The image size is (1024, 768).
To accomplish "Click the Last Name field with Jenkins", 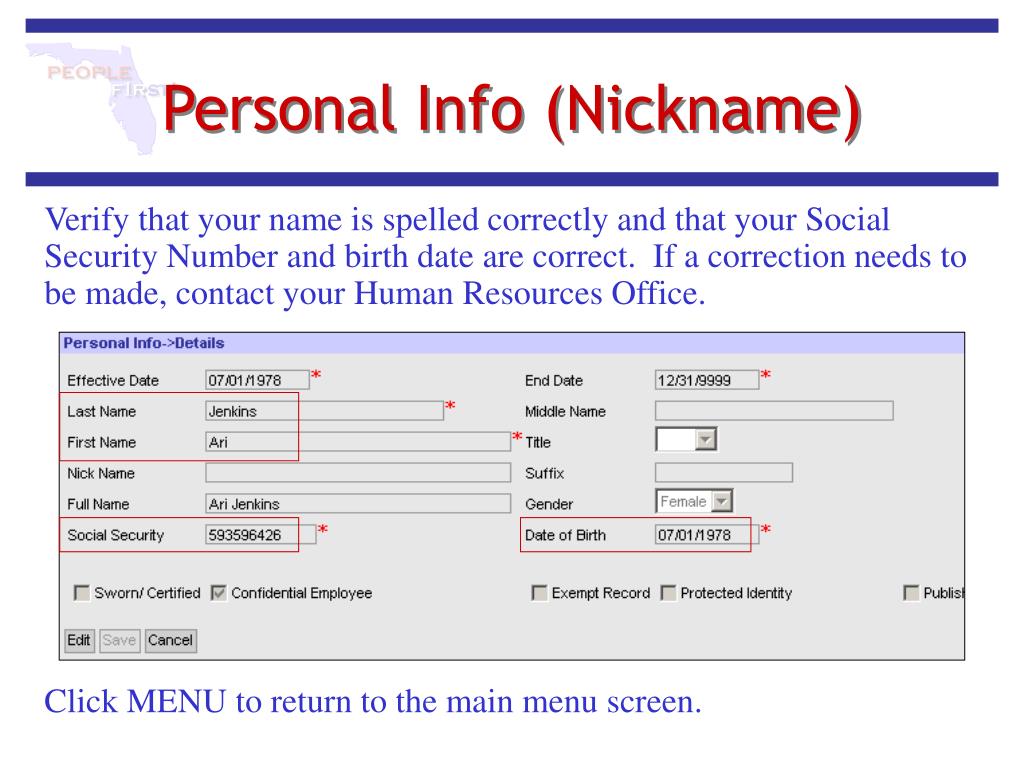I will (x=325, y=411).
